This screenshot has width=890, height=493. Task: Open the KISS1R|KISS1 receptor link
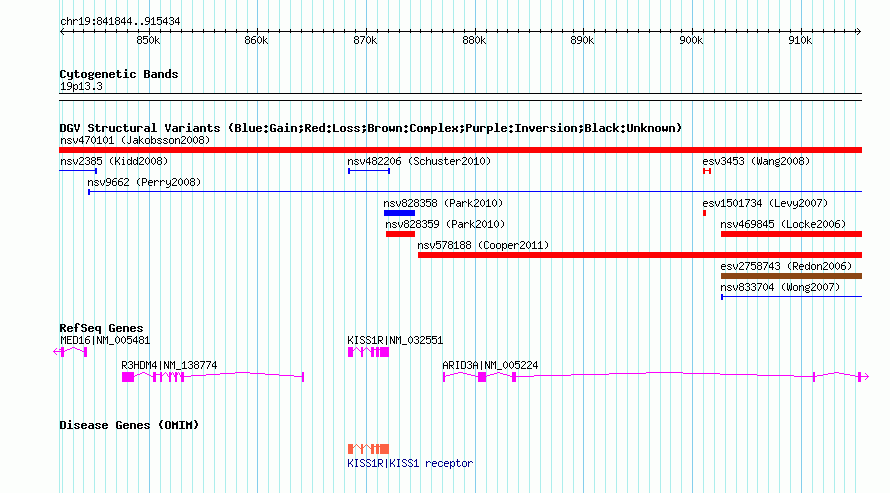pyautogui.click(x=410, y=463)
